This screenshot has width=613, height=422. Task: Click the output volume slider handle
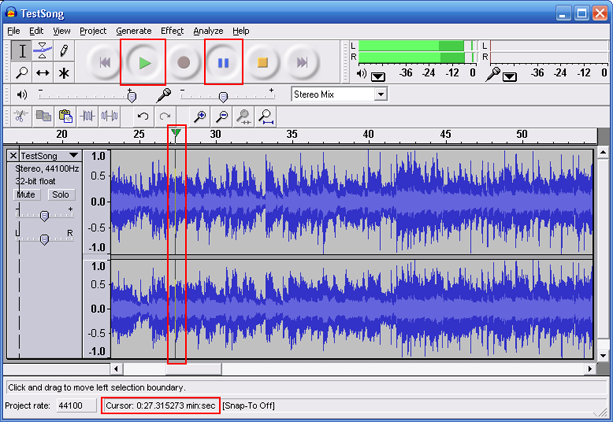coord(132,96)
